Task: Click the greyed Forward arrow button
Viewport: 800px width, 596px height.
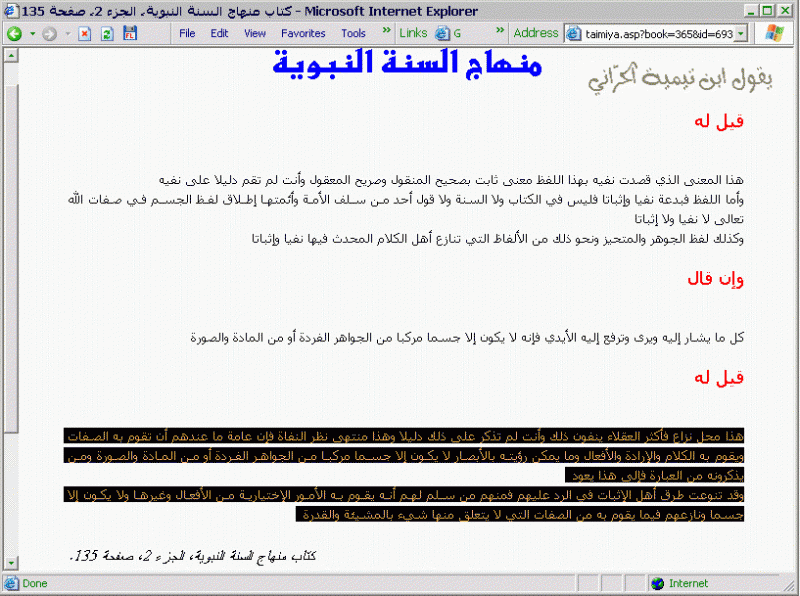Action: tap(49, 34)
